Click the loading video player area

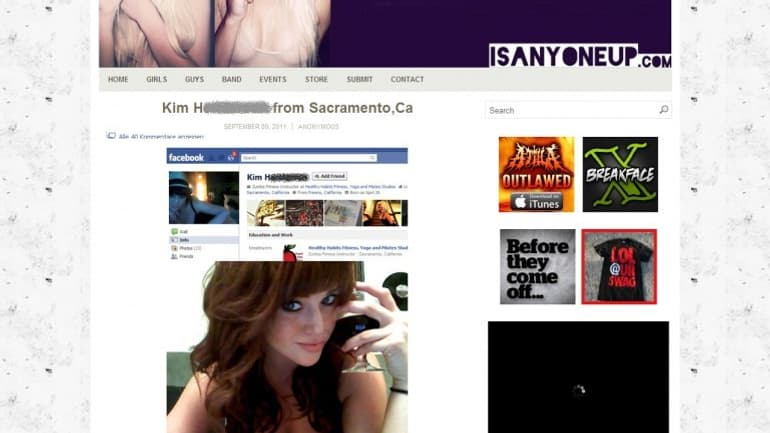(578, 377)
